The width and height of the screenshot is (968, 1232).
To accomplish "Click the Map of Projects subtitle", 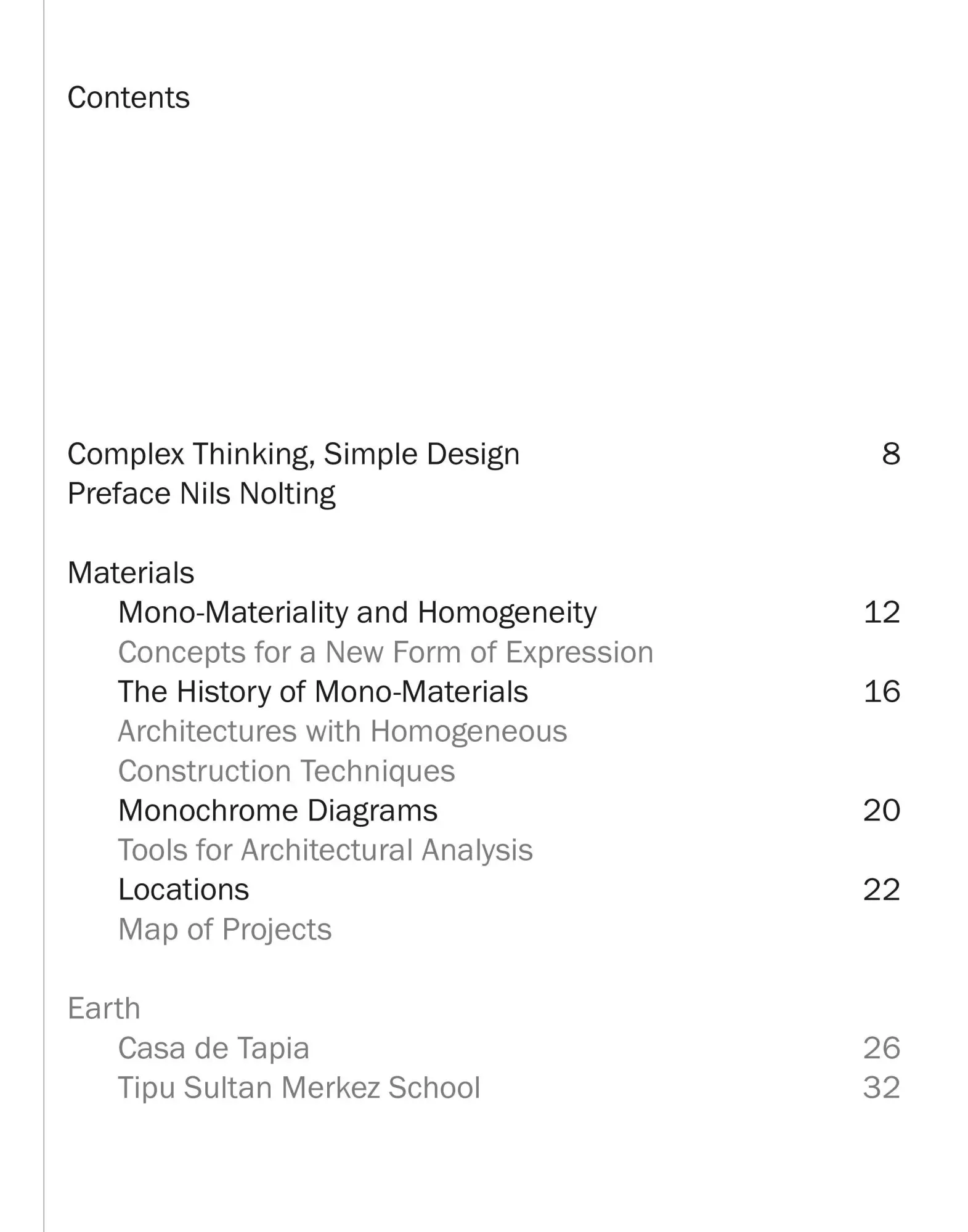I will [x=225, y=930].
